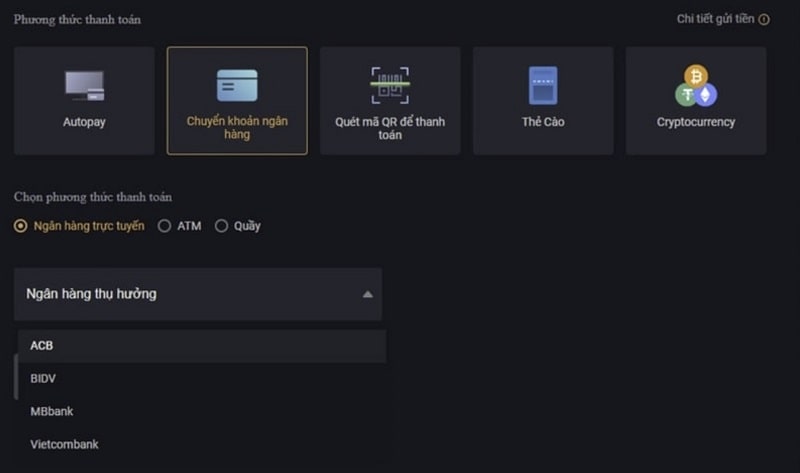This screenshot has width=800, height=473.
Task: Collapse the Ngân hàng thụ hưởng dropdown arrow
Action: (367, 294)
